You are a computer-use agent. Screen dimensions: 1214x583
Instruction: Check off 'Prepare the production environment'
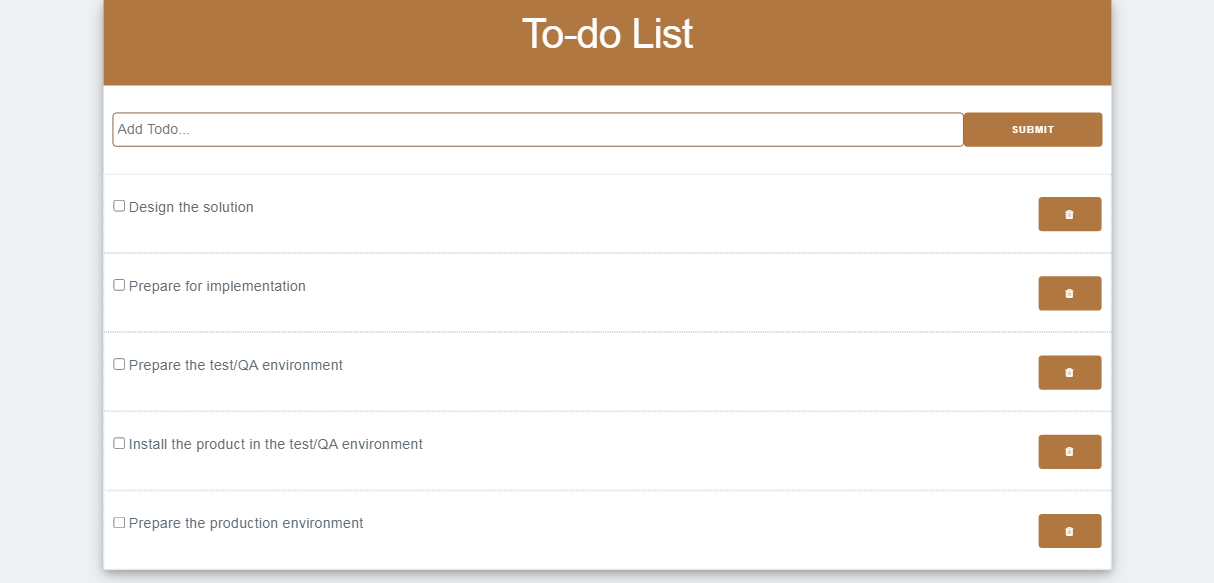pos(118,521)
